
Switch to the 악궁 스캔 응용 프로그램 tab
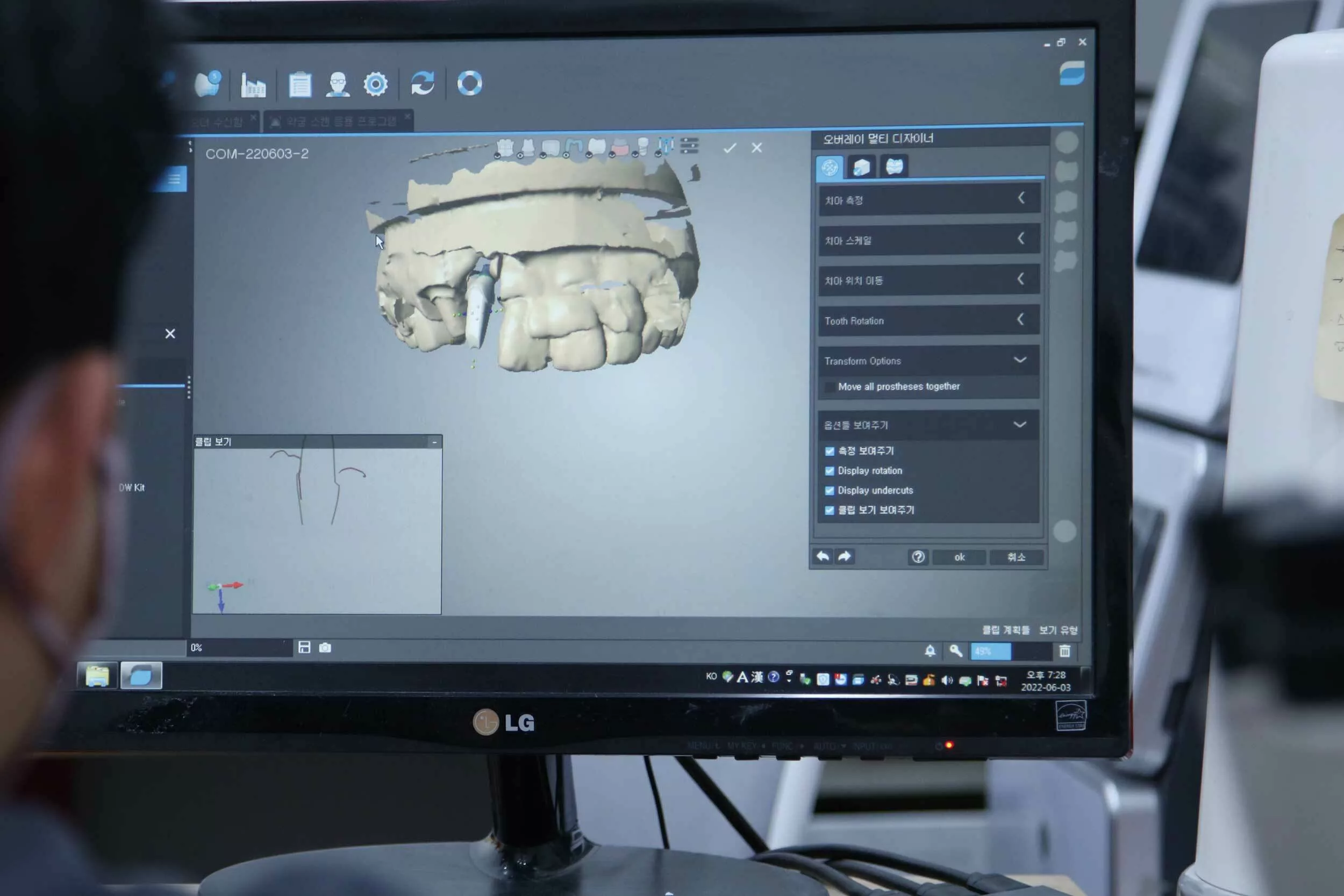[341, 121]
